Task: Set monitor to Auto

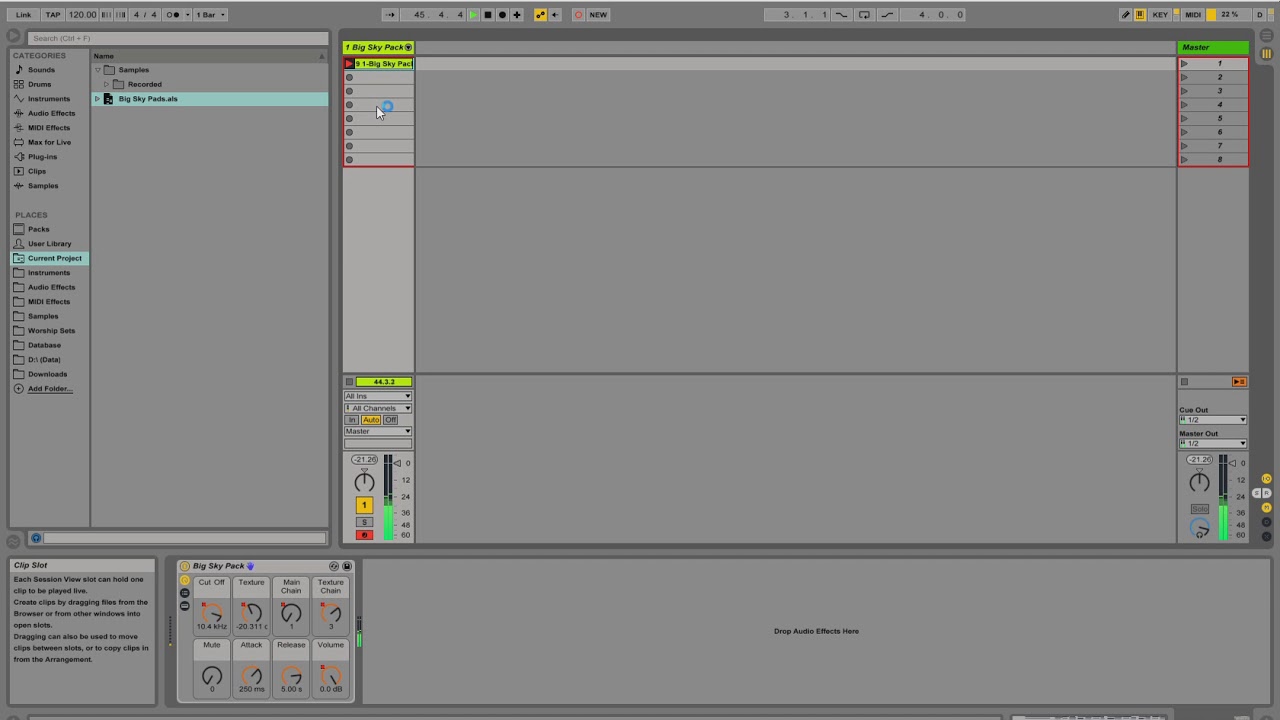Action: [x=371, y=420]
